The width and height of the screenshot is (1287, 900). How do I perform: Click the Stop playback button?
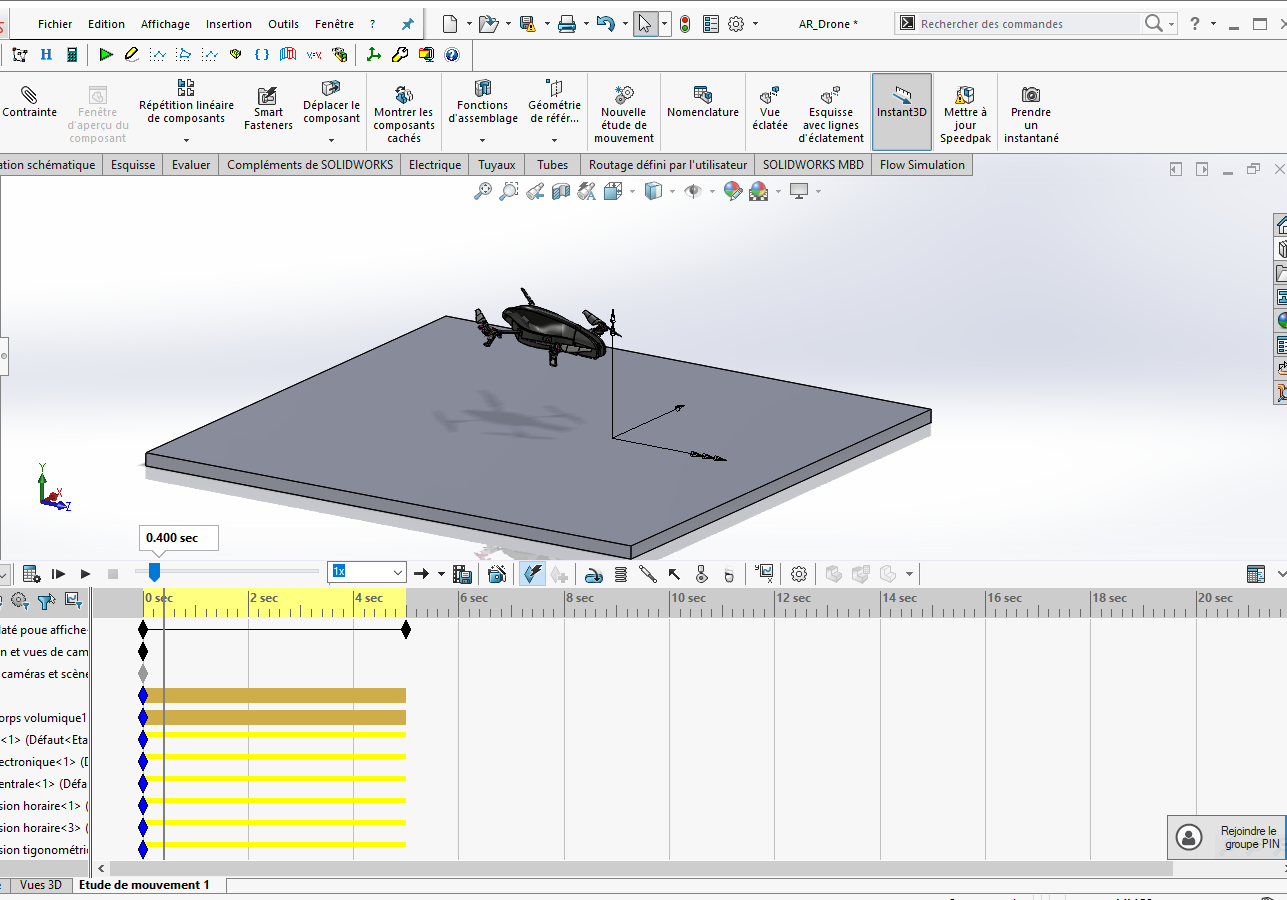pyautogui.click(x=113, y=574)
